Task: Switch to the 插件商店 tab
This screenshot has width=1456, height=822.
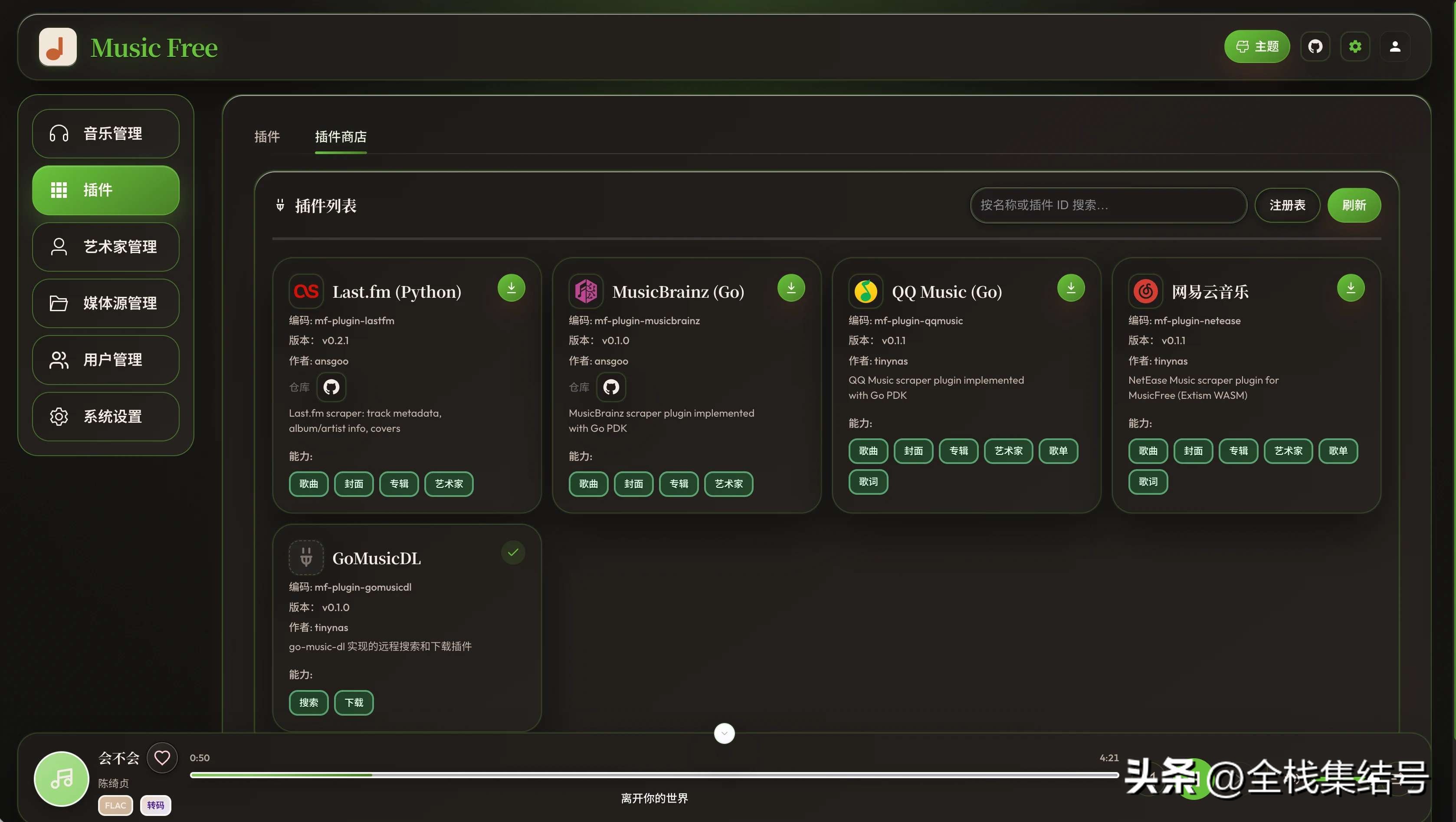Action: (x=341, y=136)
